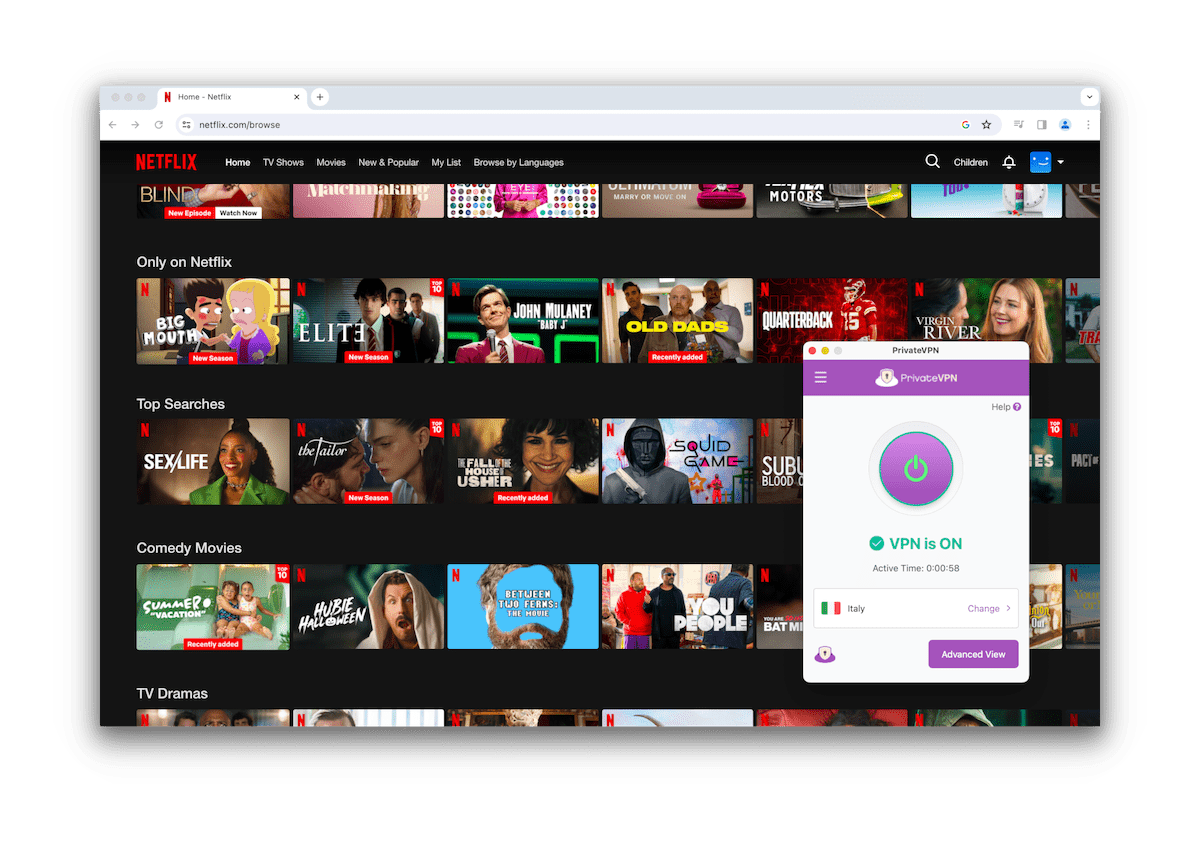Click the Help question mark icon

pyautogui.click(x=1017, y=407)
